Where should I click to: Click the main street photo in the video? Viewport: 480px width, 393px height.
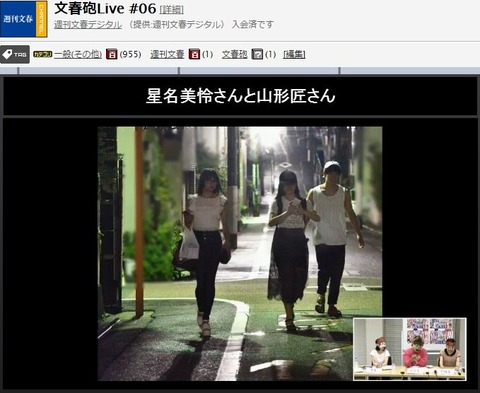(x=240, y=253)
